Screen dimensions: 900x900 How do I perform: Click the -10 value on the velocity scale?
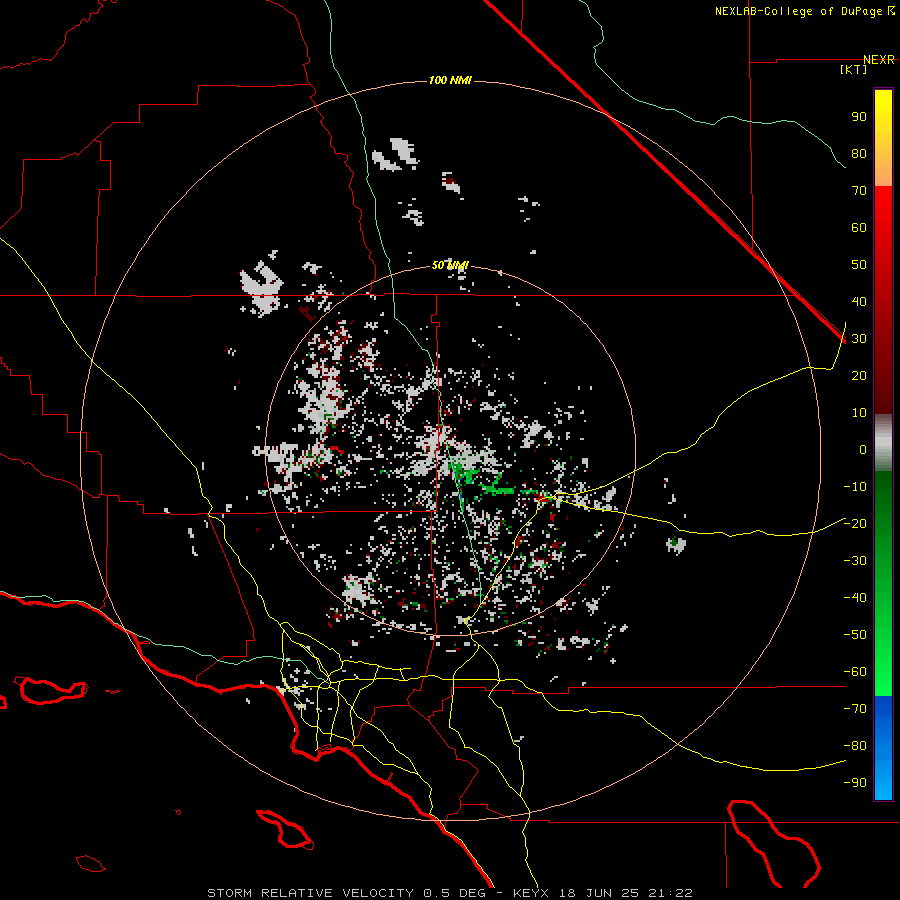tap(855, 487)
